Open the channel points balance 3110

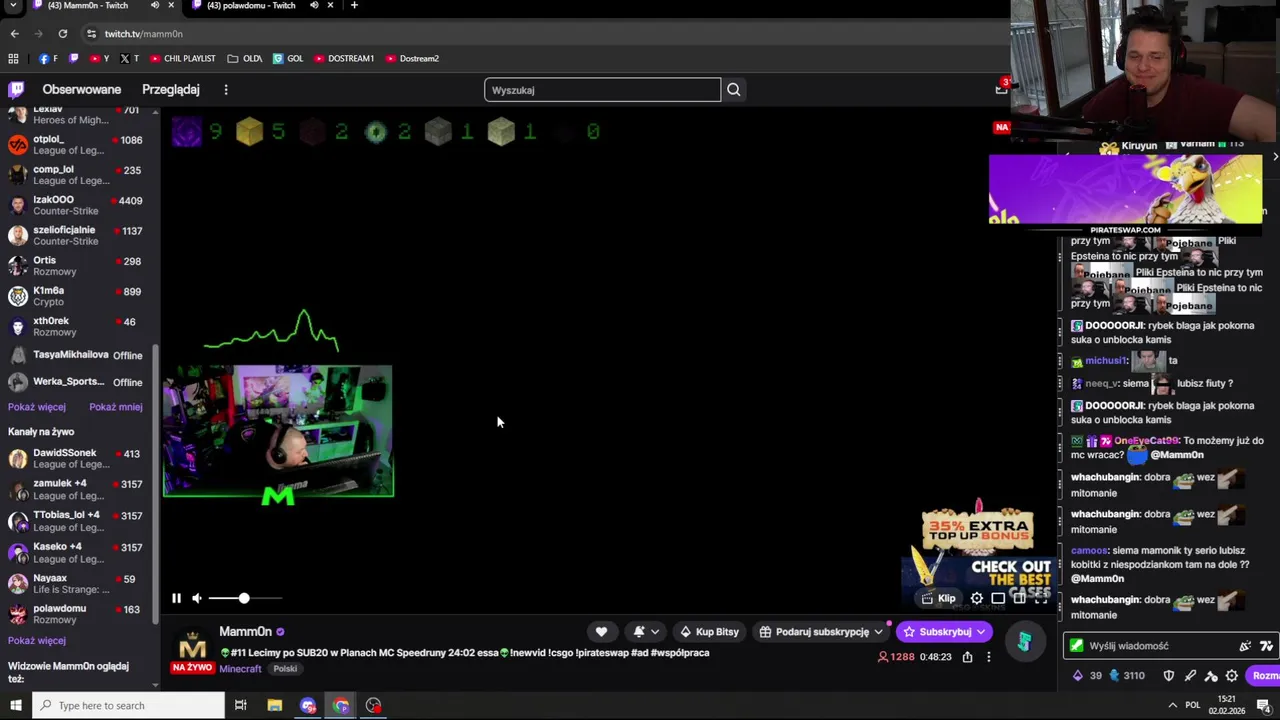(x=1127, y=675)
